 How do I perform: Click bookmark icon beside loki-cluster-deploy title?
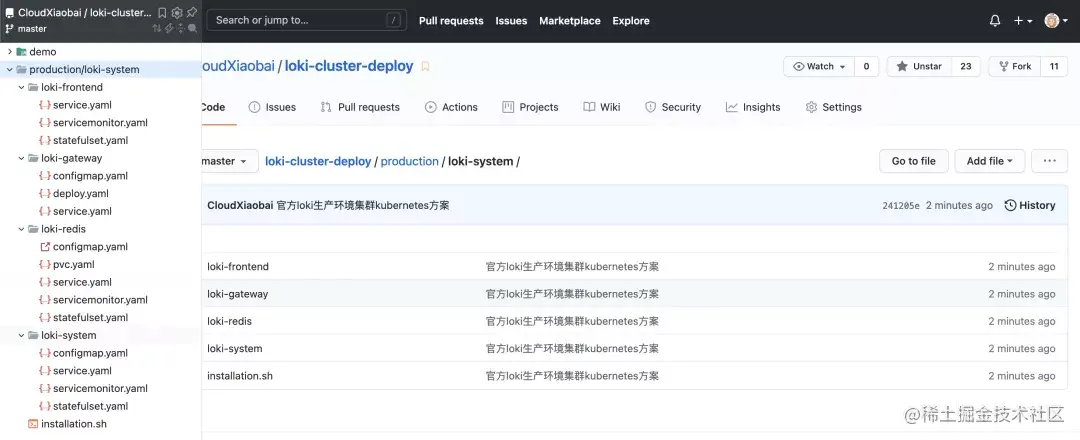coord(425,66)
